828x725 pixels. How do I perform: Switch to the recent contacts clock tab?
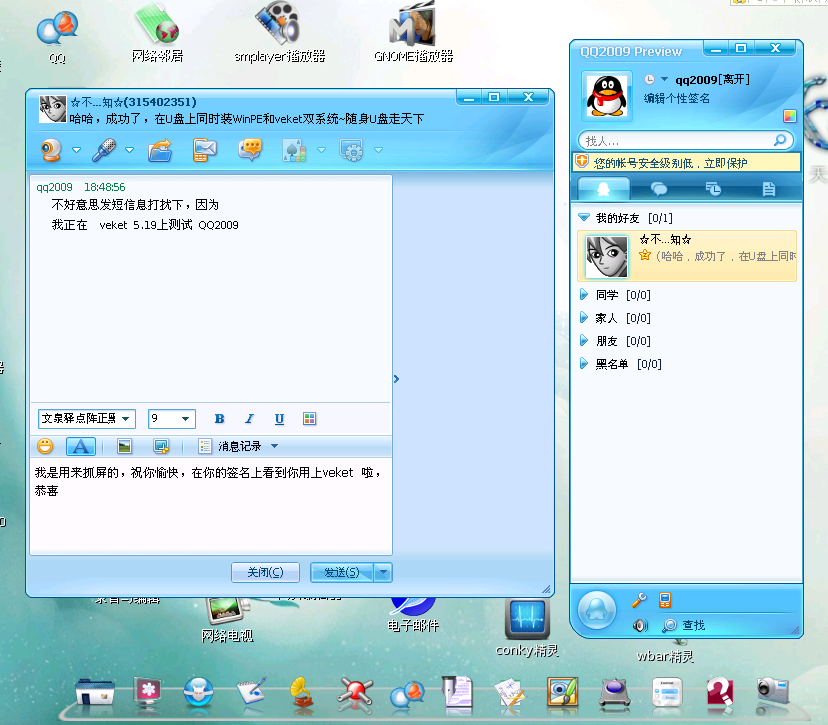pyautogui.click(x=713, y=189)
